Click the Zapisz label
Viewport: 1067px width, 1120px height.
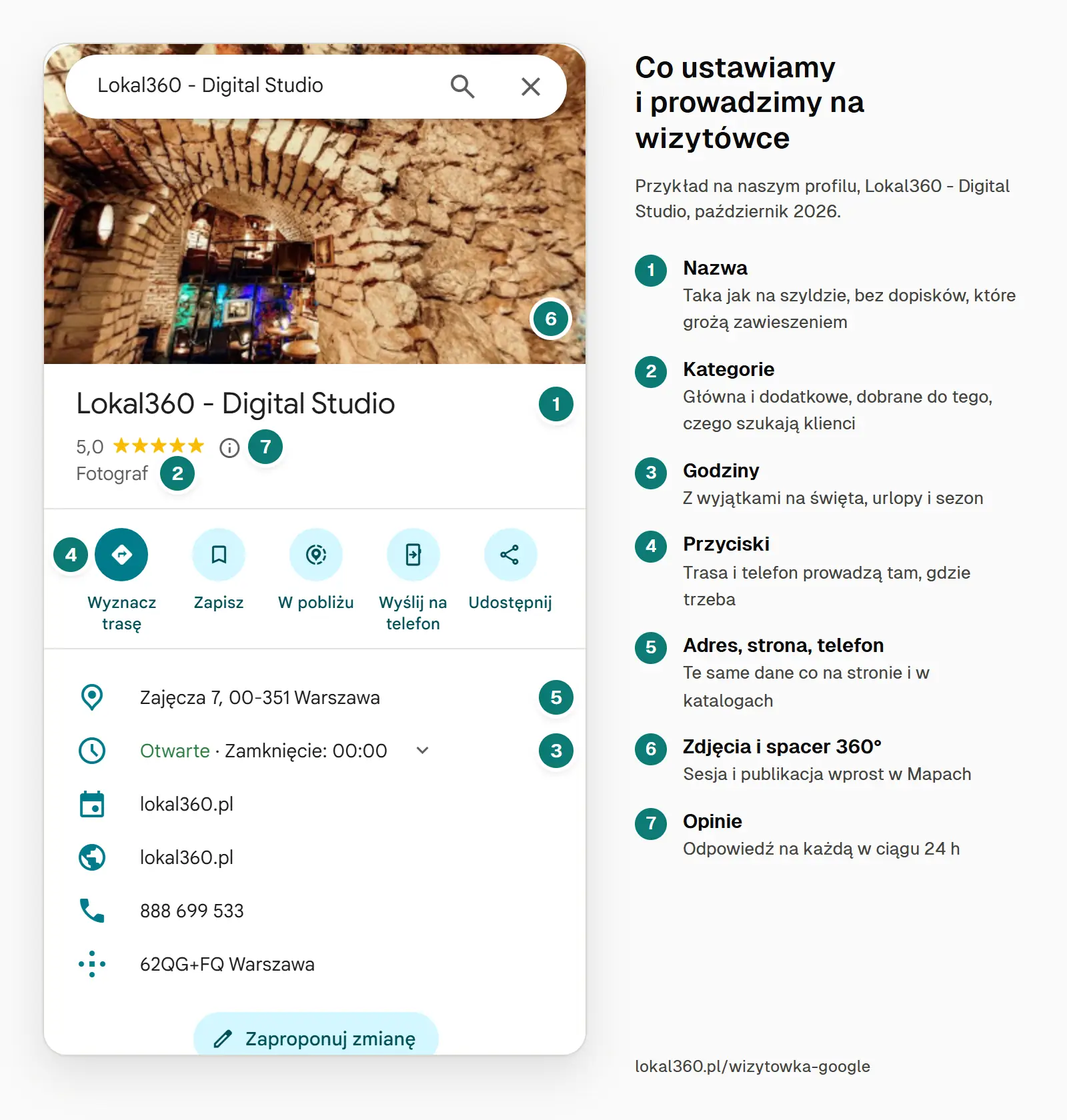pos(219,603)
